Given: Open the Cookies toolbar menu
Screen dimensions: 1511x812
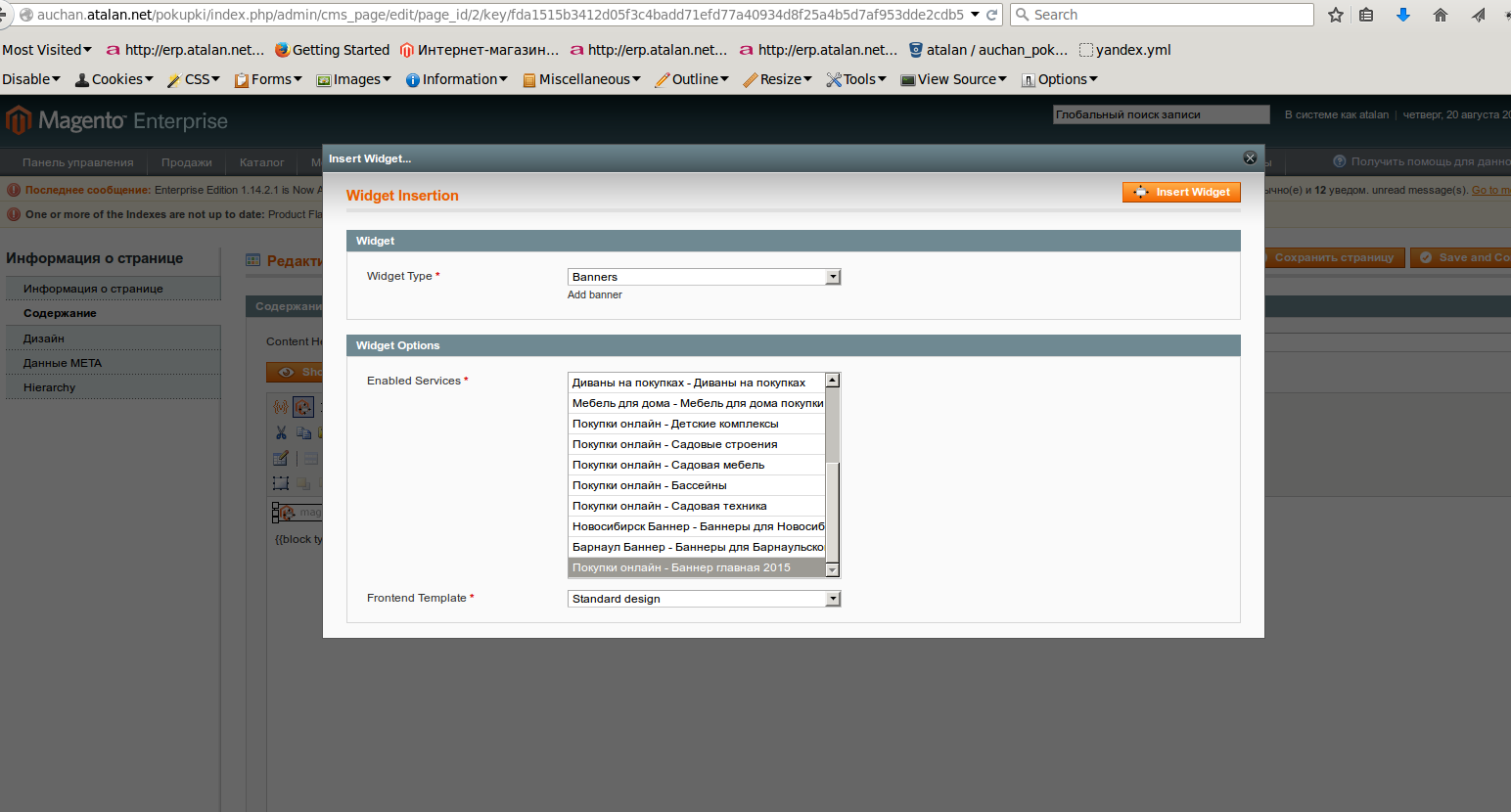Looking at the screenshot, I should (x=114, y=79).
